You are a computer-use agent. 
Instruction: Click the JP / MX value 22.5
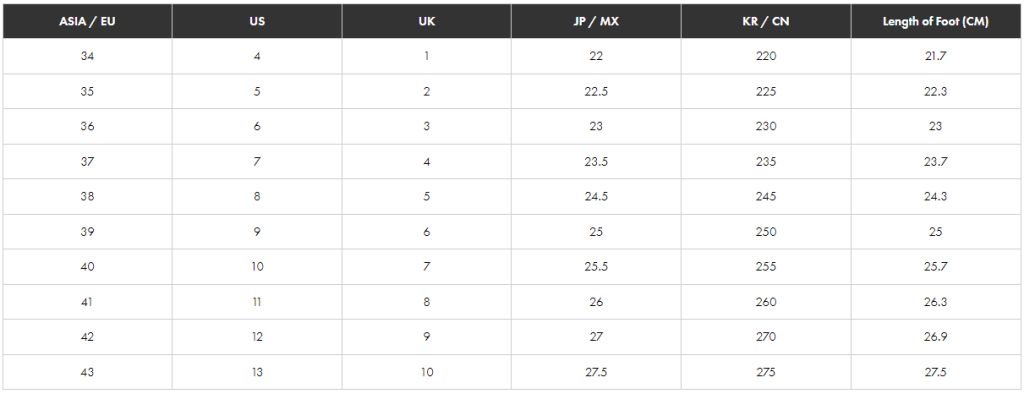coord(596,91)
